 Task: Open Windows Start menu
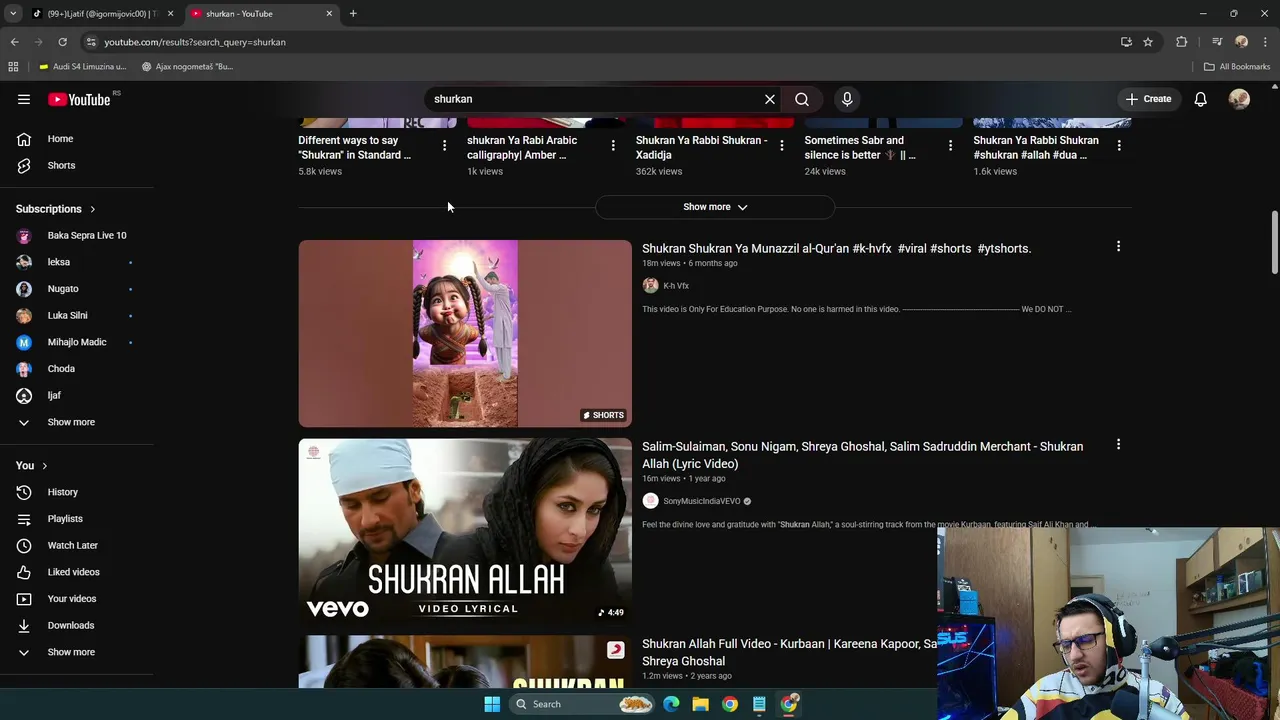[492, 704]
